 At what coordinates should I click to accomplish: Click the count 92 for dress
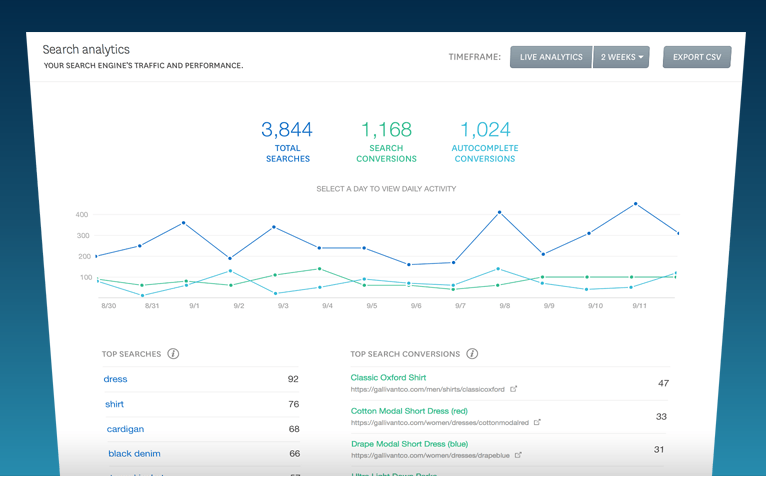(x=293, y=379)
